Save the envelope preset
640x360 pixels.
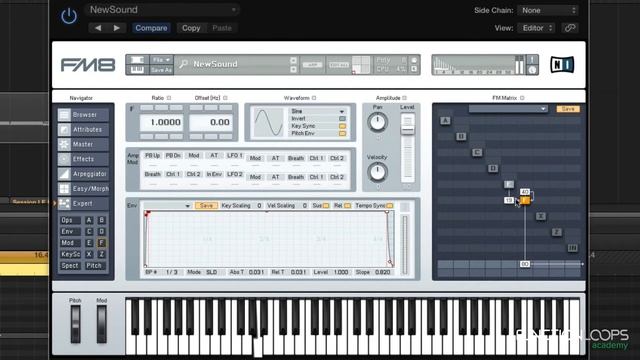[206, 206]
